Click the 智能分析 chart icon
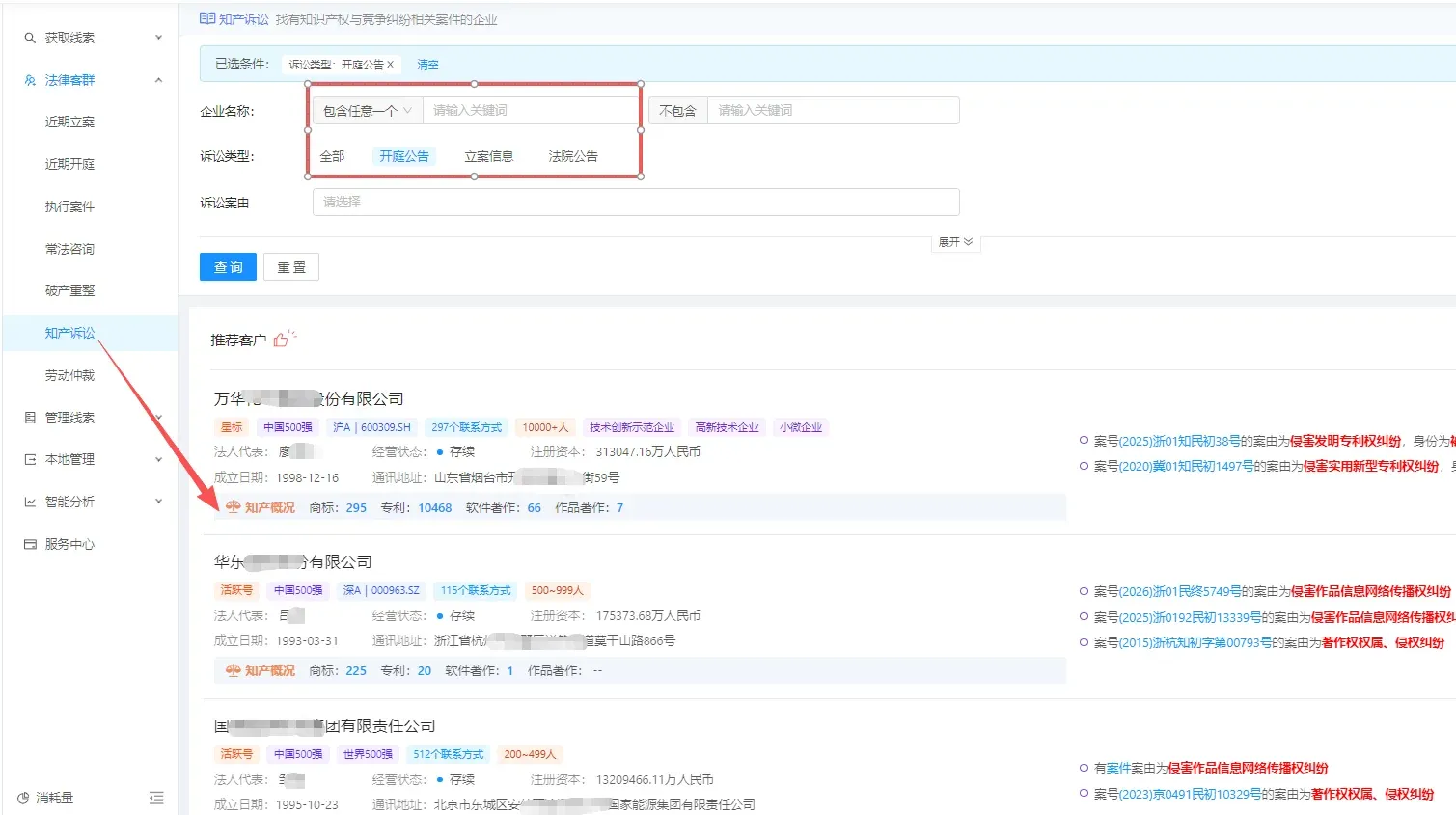This screenshot has height=815, width=1456. pyautogui.click(x=30, y=502)
